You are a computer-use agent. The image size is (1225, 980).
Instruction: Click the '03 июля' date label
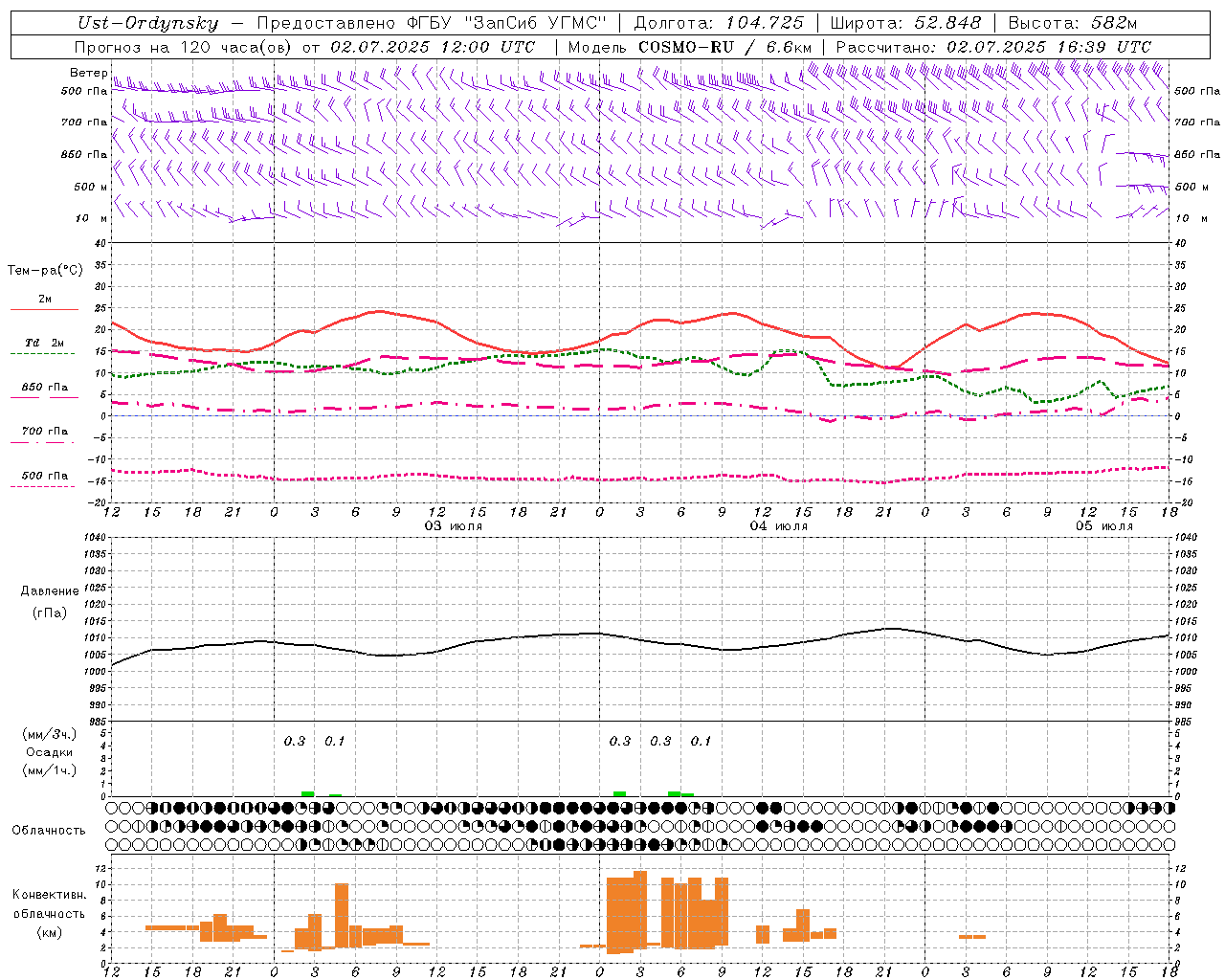(454, 526)
